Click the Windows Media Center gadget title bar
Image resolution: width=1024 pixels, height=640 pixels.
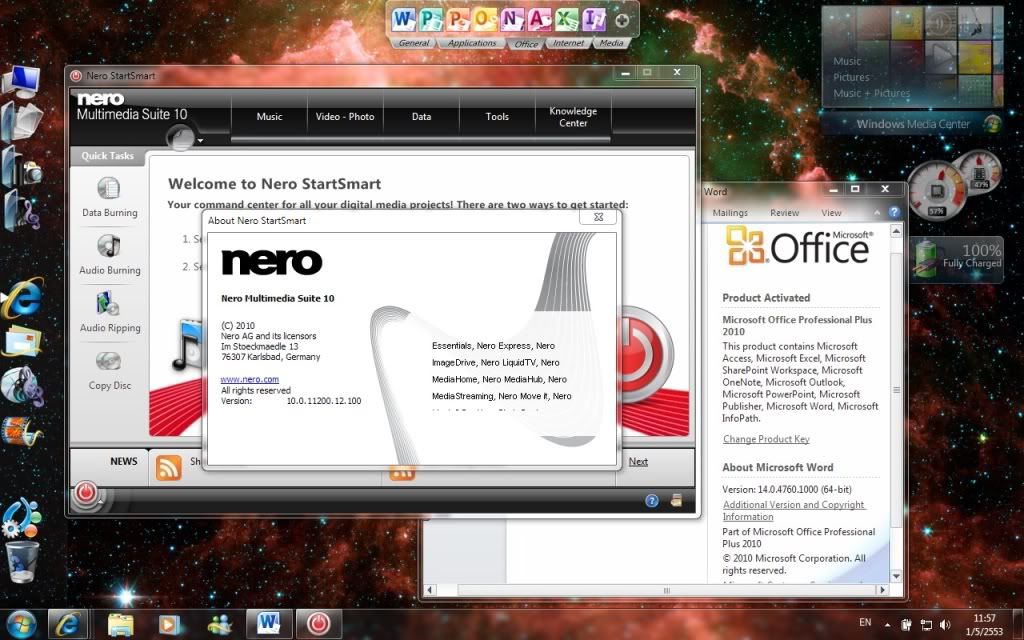click(912, 123)
